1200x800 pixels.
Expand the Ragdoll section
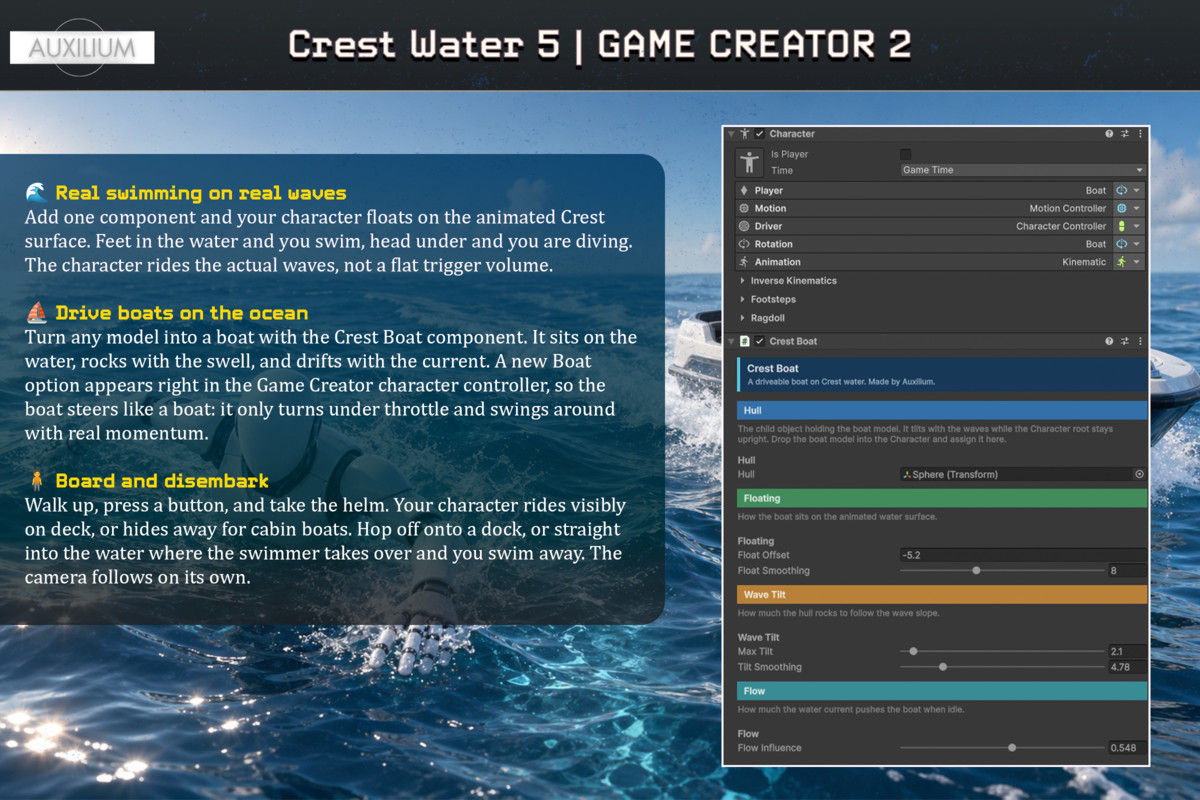pos(742,317)
